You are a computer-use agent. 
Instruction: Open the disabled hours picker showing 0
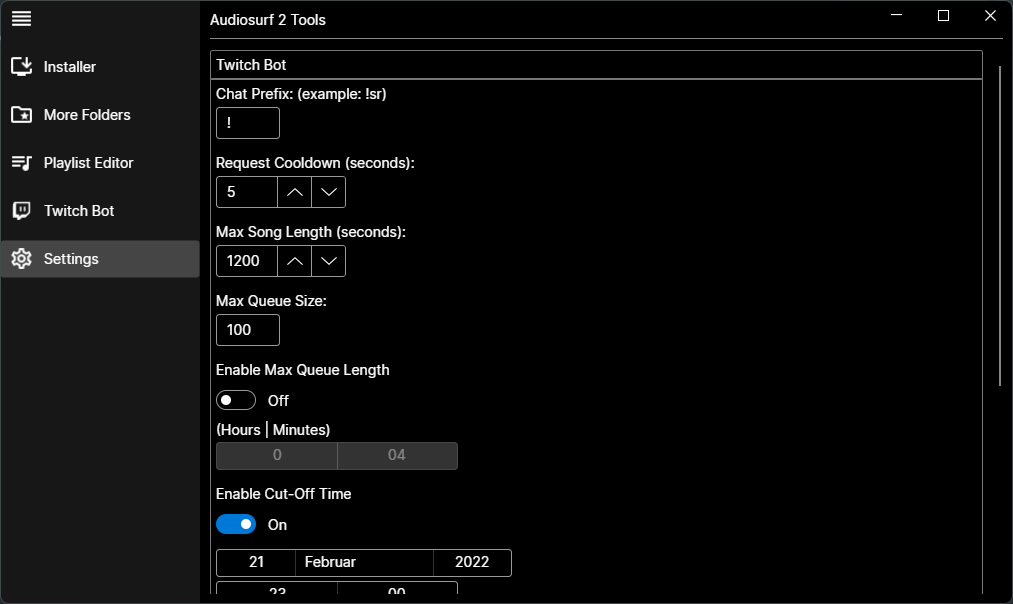pos(277,455)
